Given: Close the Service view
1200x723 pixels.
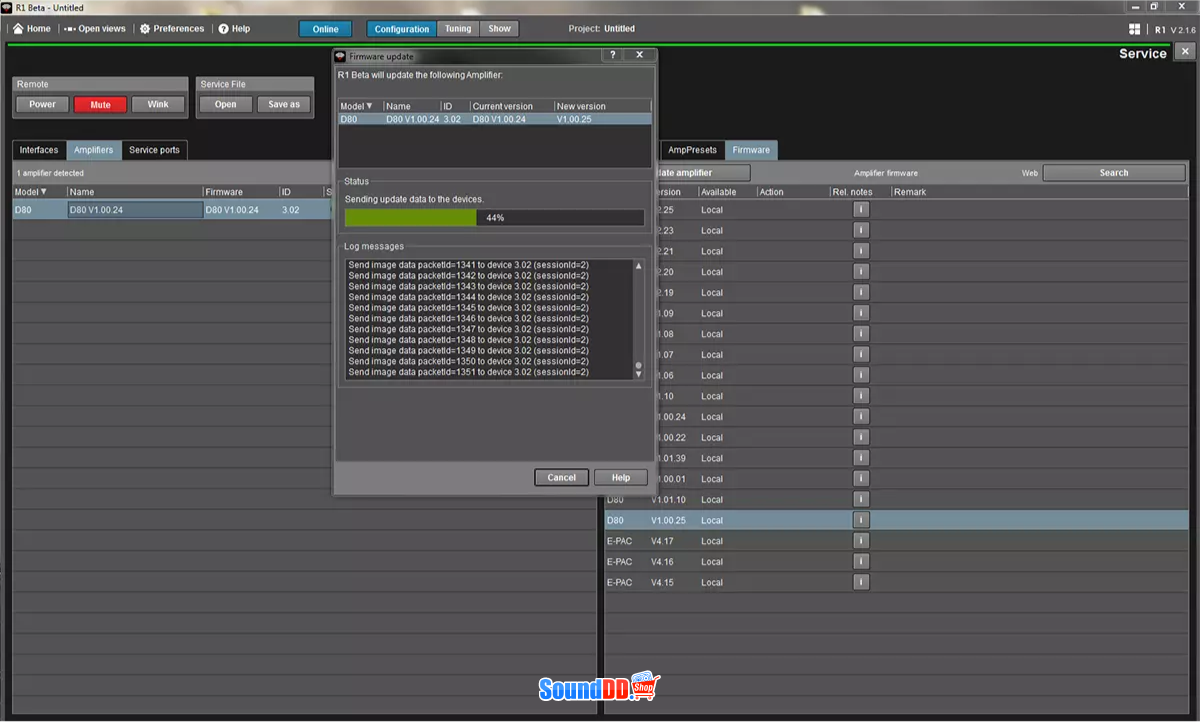Looking at the screenshot, I should (1185, 52).
